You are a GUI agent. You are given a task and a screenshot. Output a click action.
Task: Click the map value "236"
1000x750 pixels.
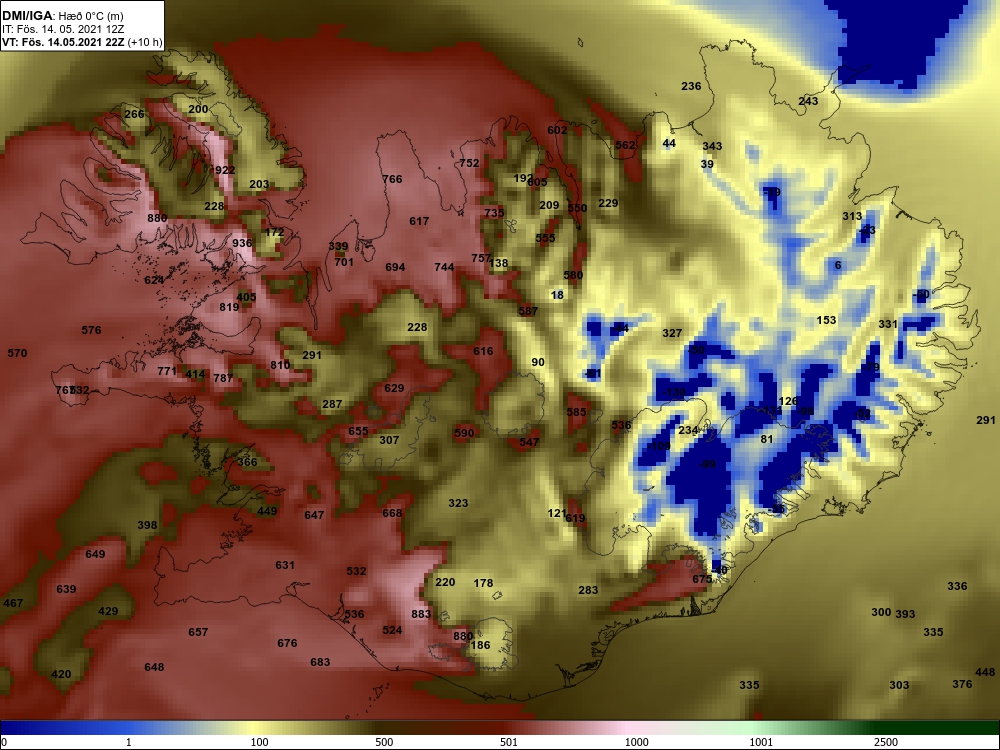[691, 86]
